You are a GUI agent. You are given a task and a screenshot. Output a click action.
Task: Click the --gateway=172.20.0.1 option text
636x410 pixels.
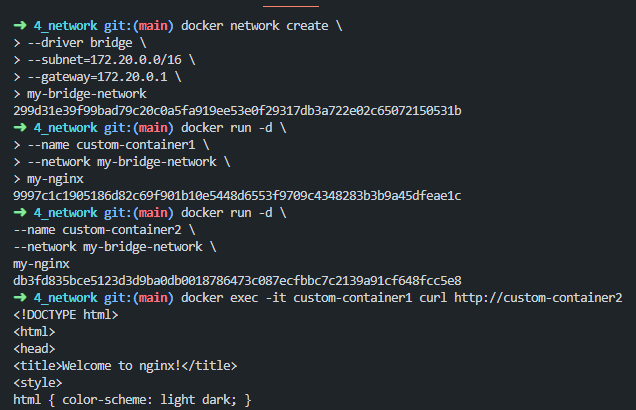click(97, 77)
